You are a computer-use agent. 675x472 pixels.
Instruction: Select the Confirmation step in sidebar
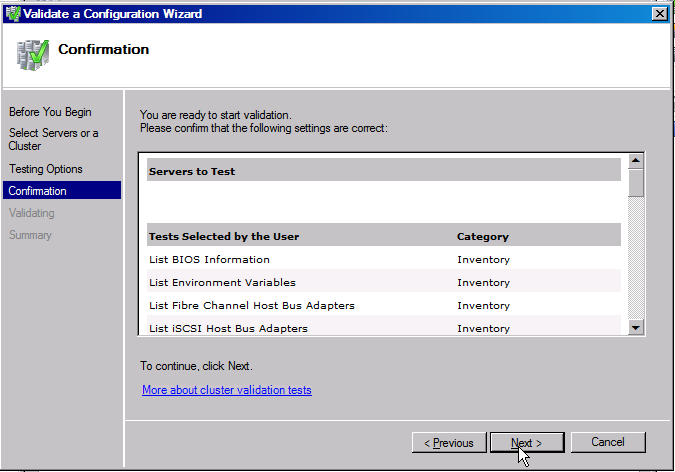click(38, 191)
